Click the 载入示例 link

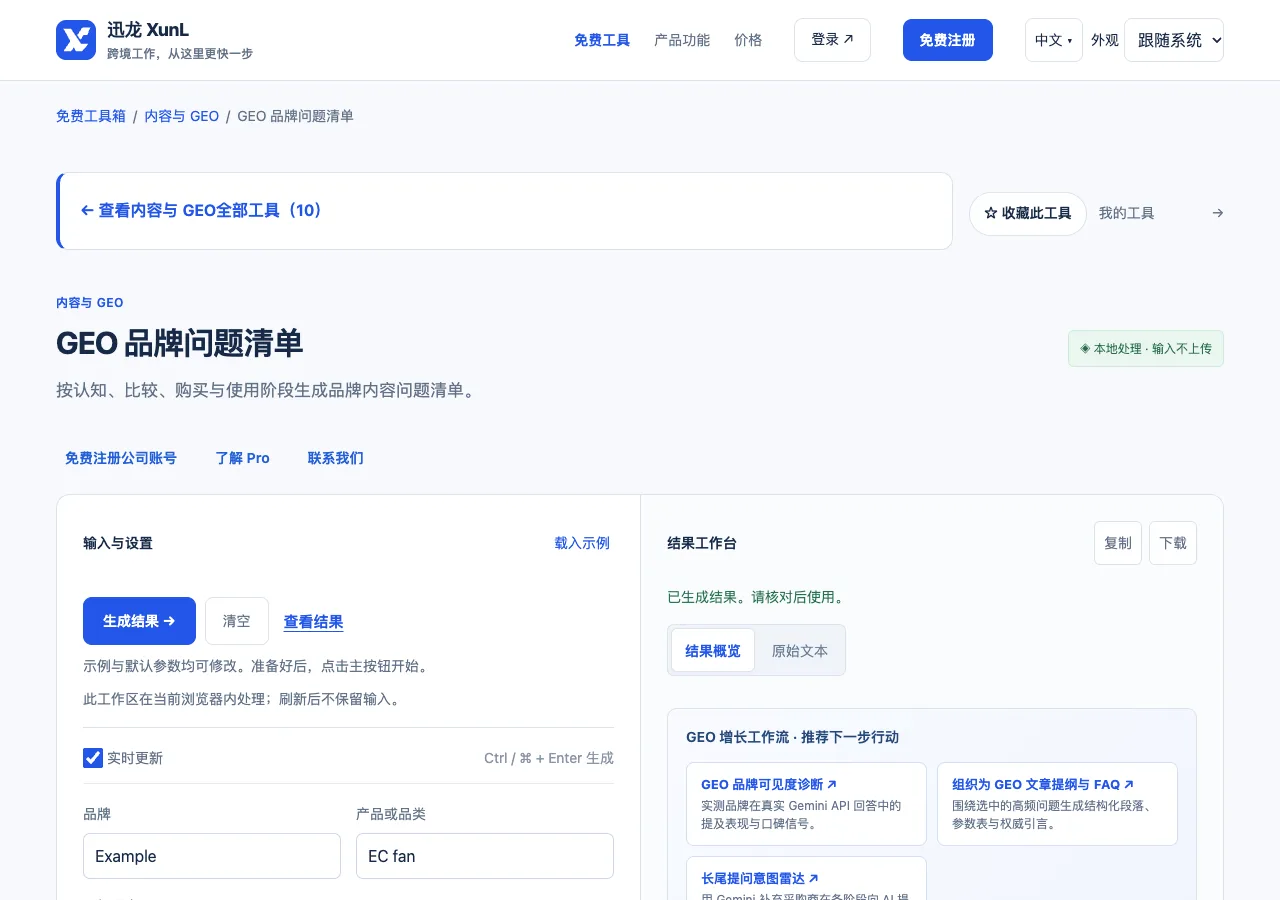point(582,543)
